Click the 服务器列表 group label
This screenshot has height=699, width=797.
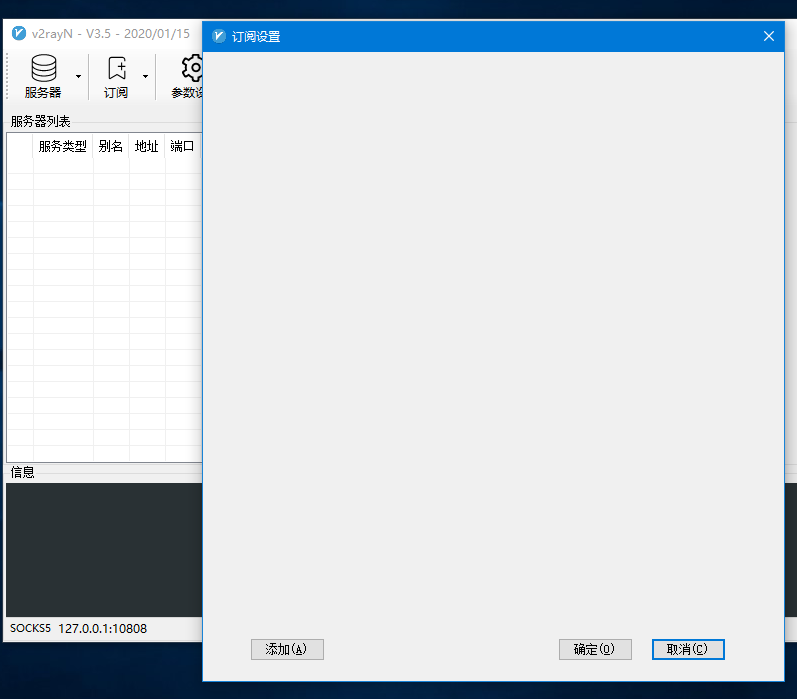(x=41, y=121)
